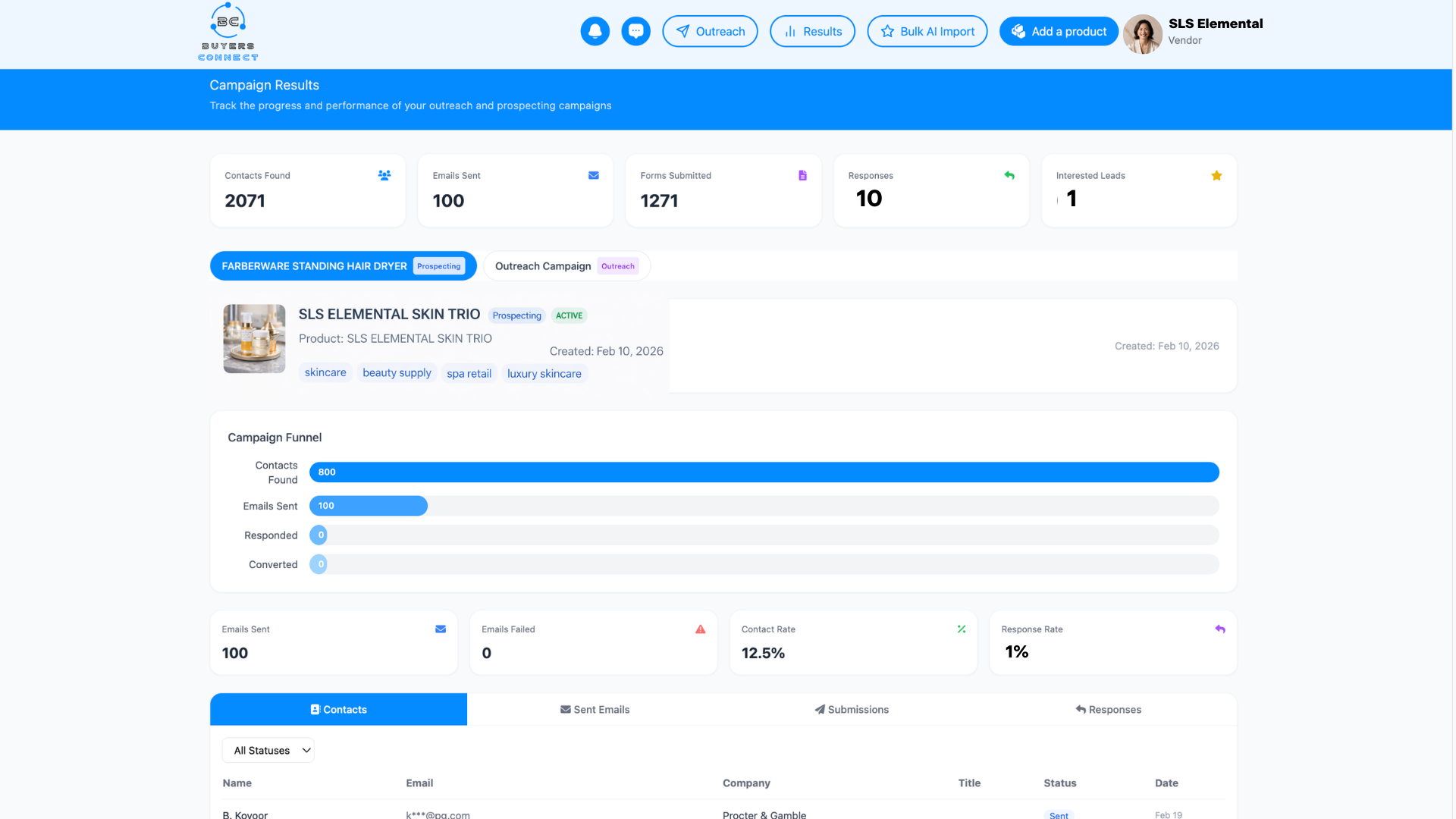Open the chat messages icon
The image size is (1456, 819).
tap(635, 31)
